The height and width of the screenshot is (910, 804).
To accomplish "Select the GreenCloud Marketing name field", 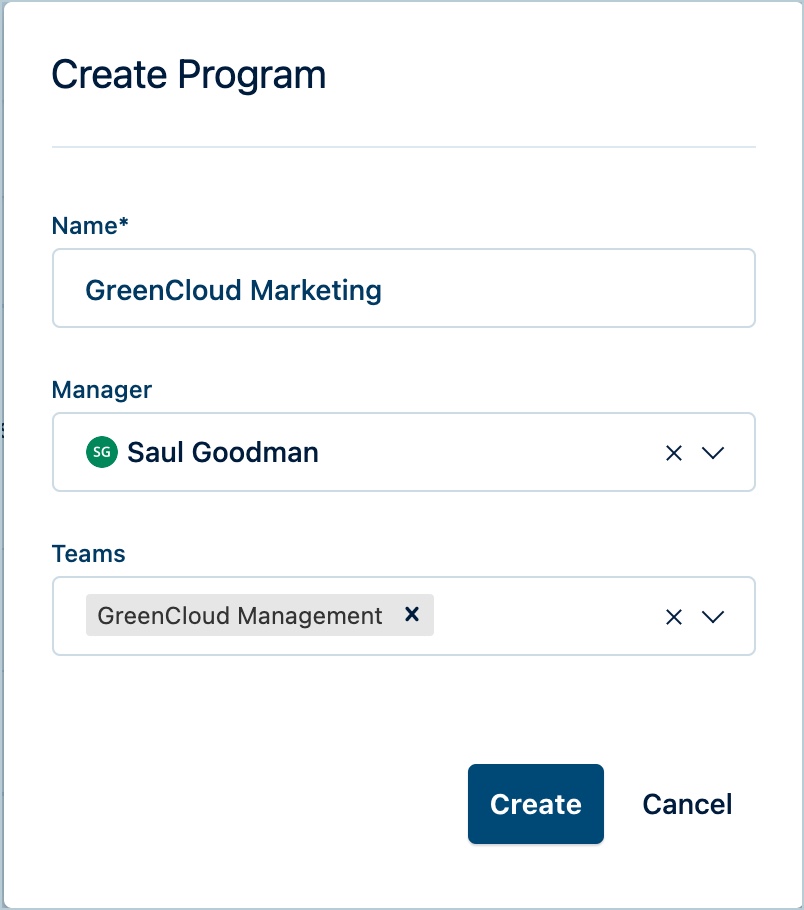I will pyautogui.click(x=403, y=288).
